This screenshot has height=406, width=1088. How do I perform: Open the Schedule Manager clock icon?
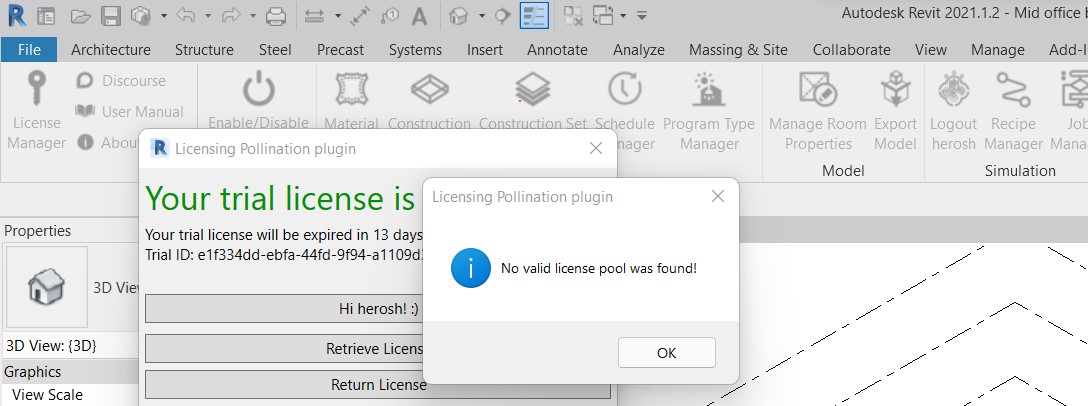624,90
